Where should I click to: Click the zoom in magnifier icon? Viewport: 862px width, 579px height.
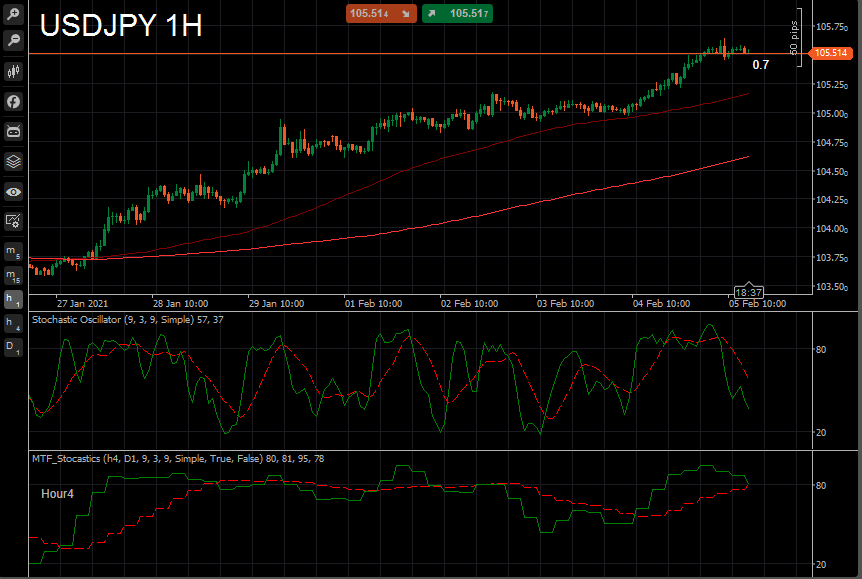click(x=13, y=13)
